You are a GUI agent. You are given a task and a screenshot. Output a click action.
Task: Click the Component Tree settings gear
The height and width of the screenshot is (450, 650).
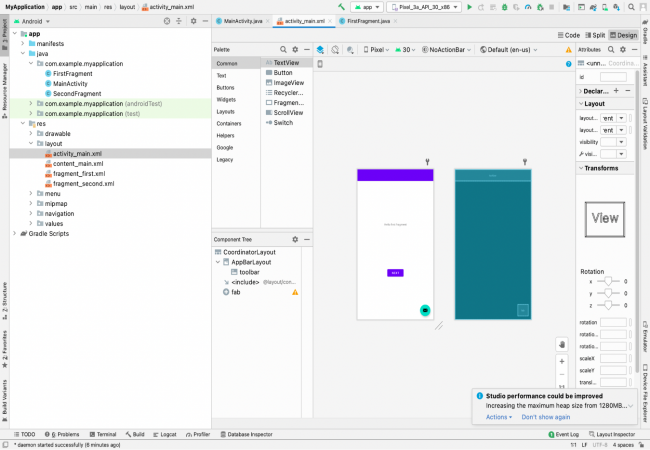point(295,239)
